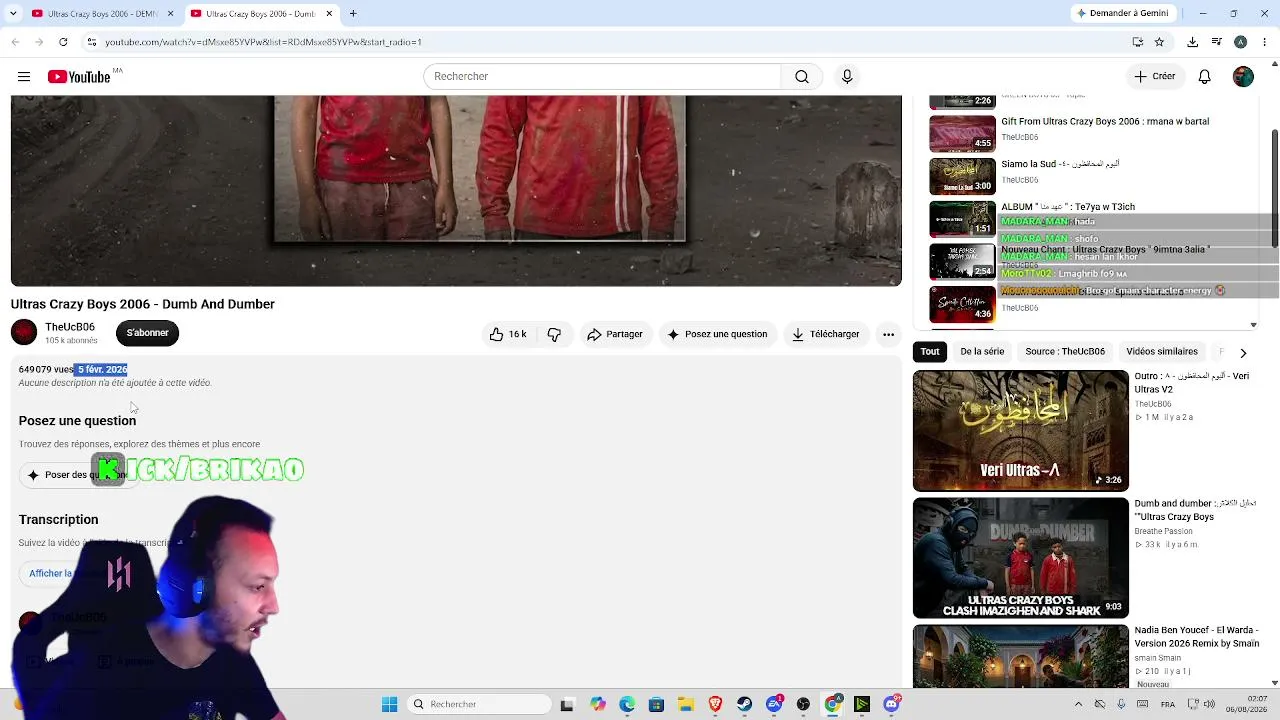Play Siamo la Sud playlist thumbnail

pyautogui.click(x=962, y=177)
